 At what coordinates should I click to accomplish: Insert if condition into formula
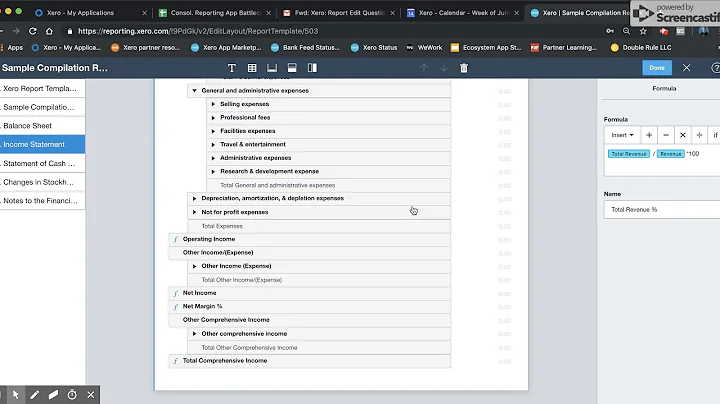click(715, 135)
